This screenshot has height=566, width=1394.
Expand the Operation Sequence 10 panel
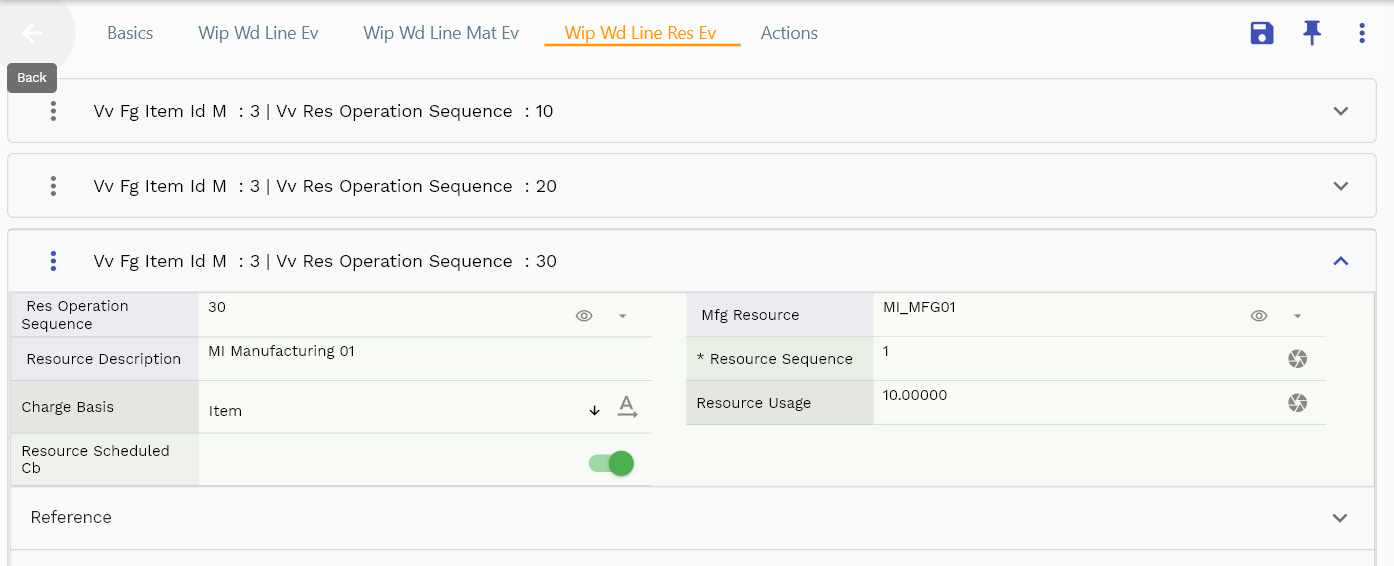click(1341, 111)
